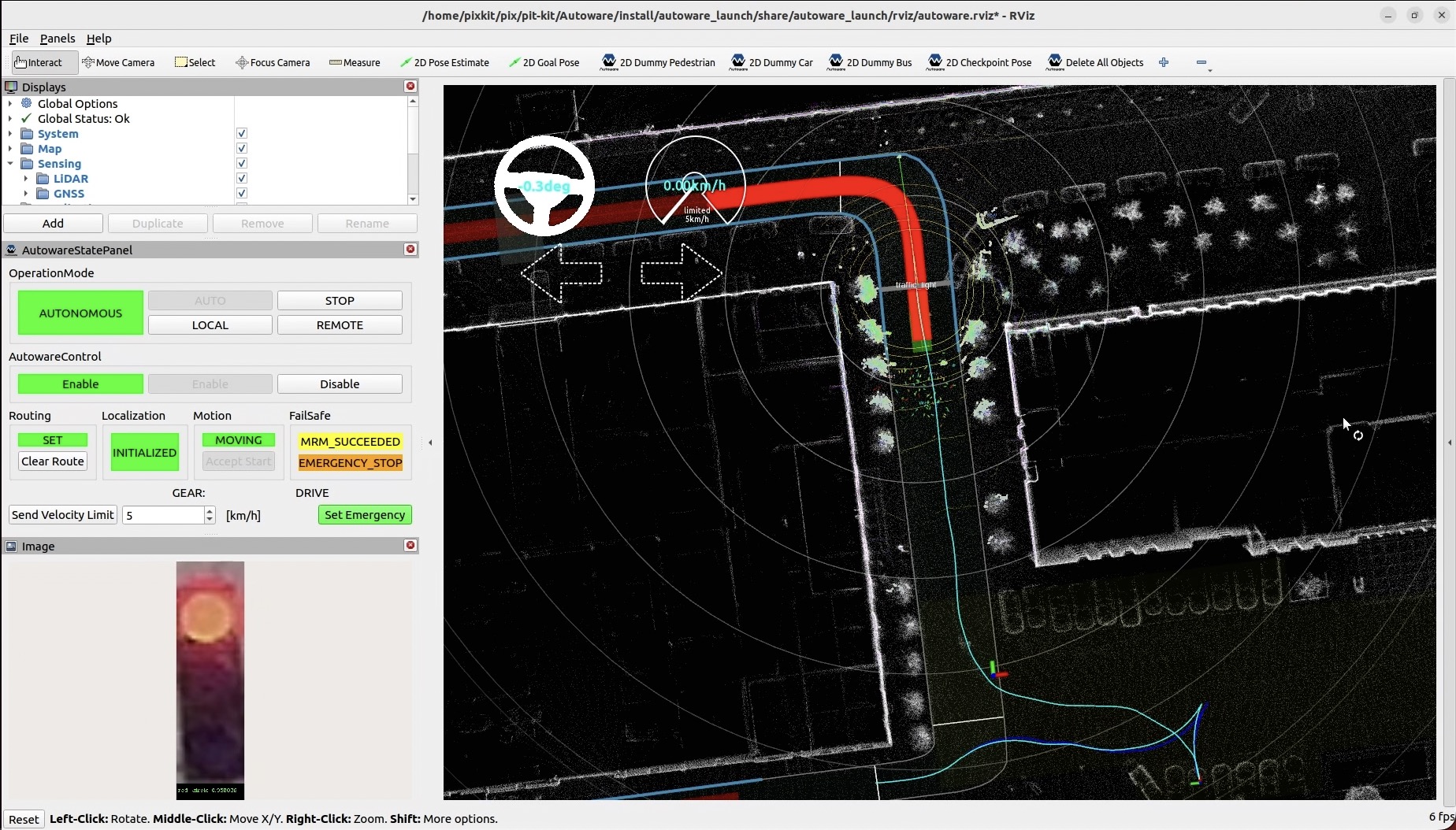Expand the Map group
Image resolution: width=1456 pixels, height=830 pixels.
pos(9,149)
